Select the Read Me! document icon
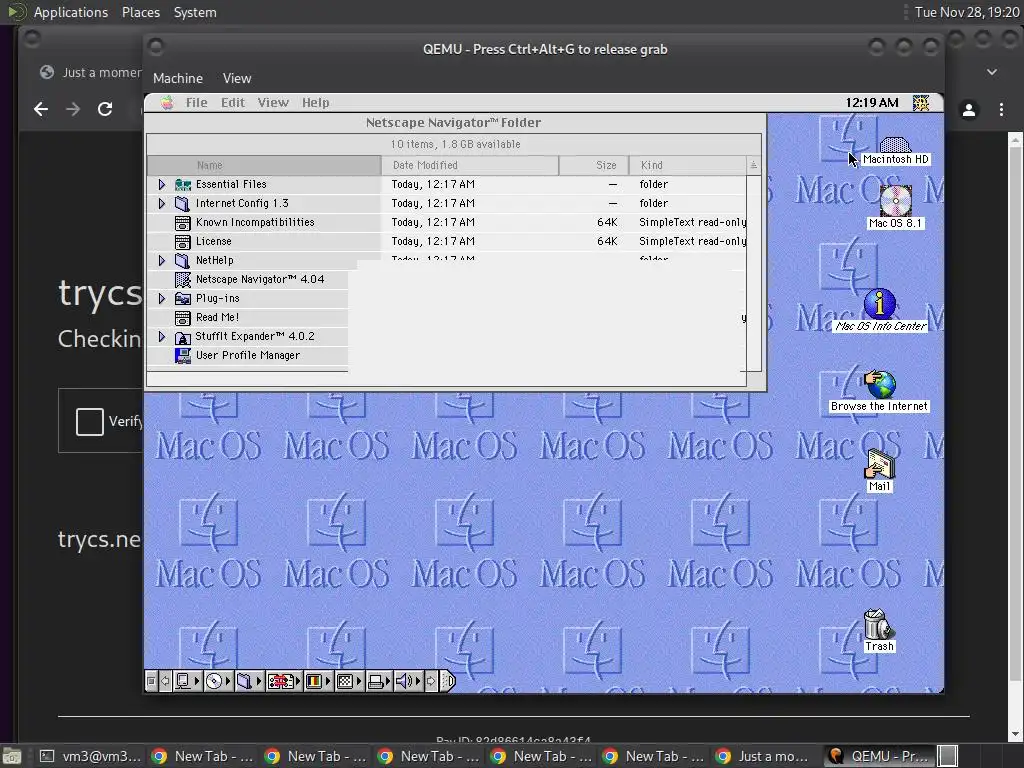 tap(183, 317)
